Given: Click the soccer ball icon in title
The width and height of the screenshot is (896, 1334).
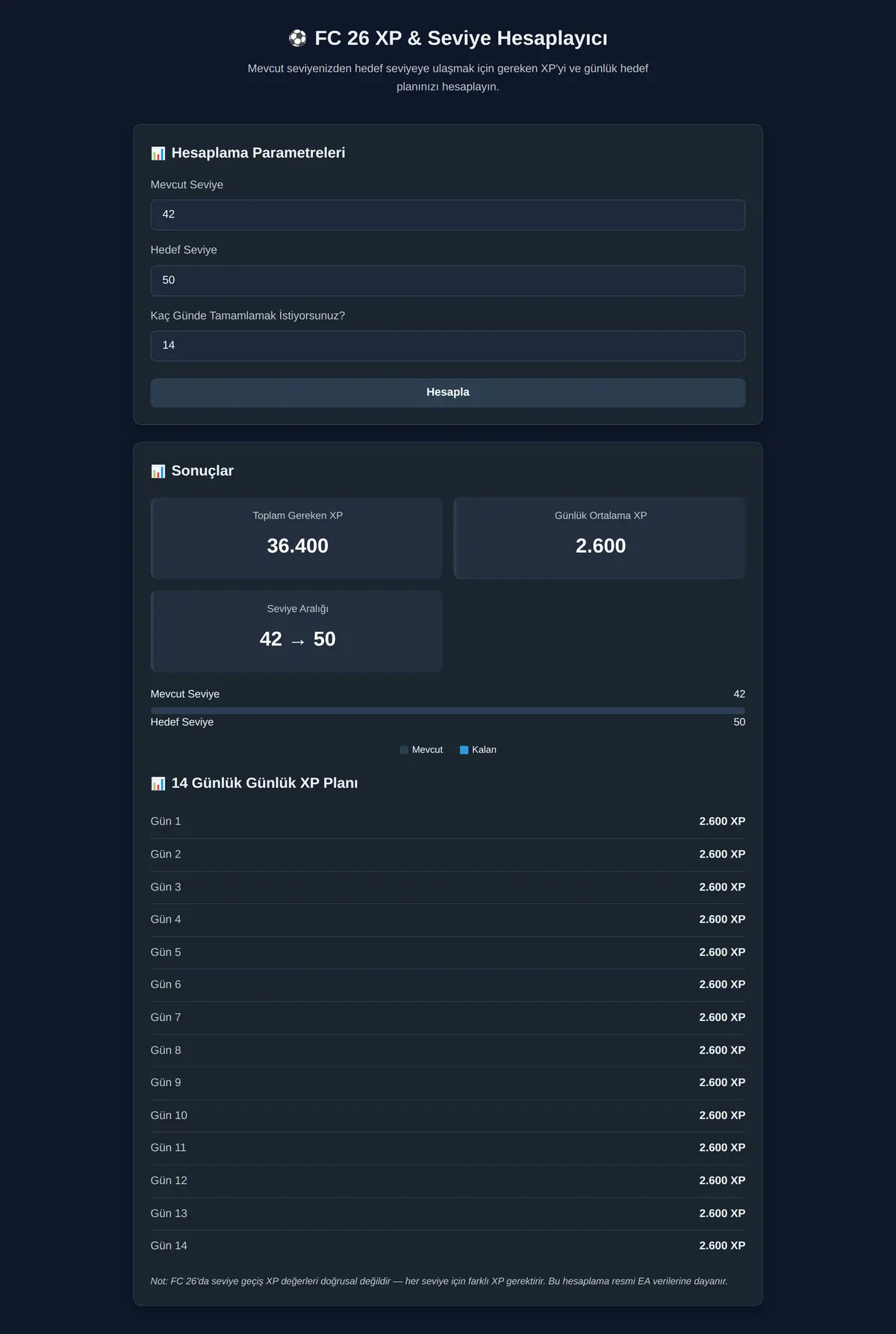Looking at the screenshot, I should [297, 38].
